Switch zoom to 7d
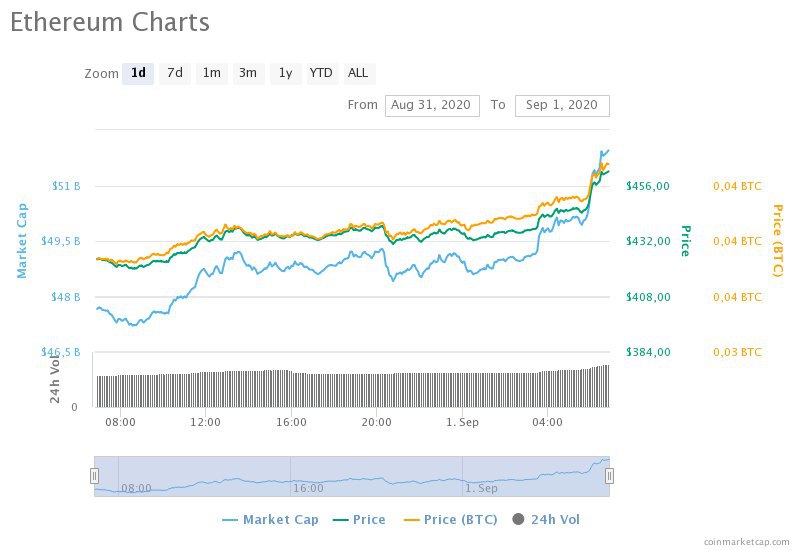This screenshot has width=800, height=550. [175, 73]
